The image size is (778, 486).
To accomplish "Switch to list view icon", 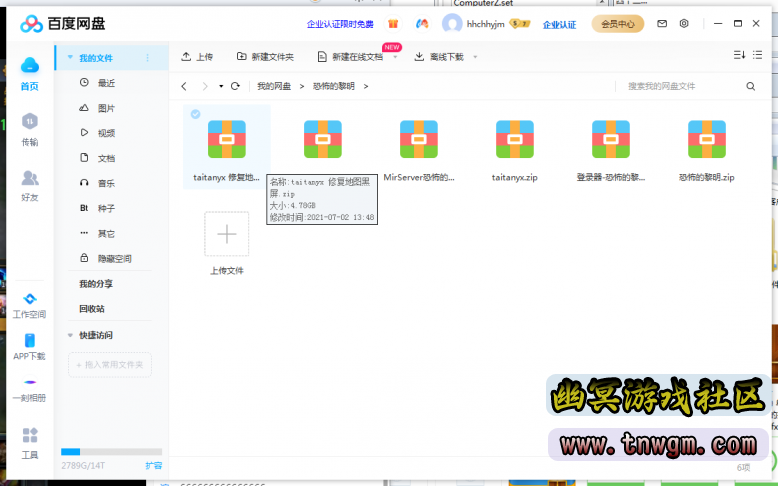I will 757,55.
